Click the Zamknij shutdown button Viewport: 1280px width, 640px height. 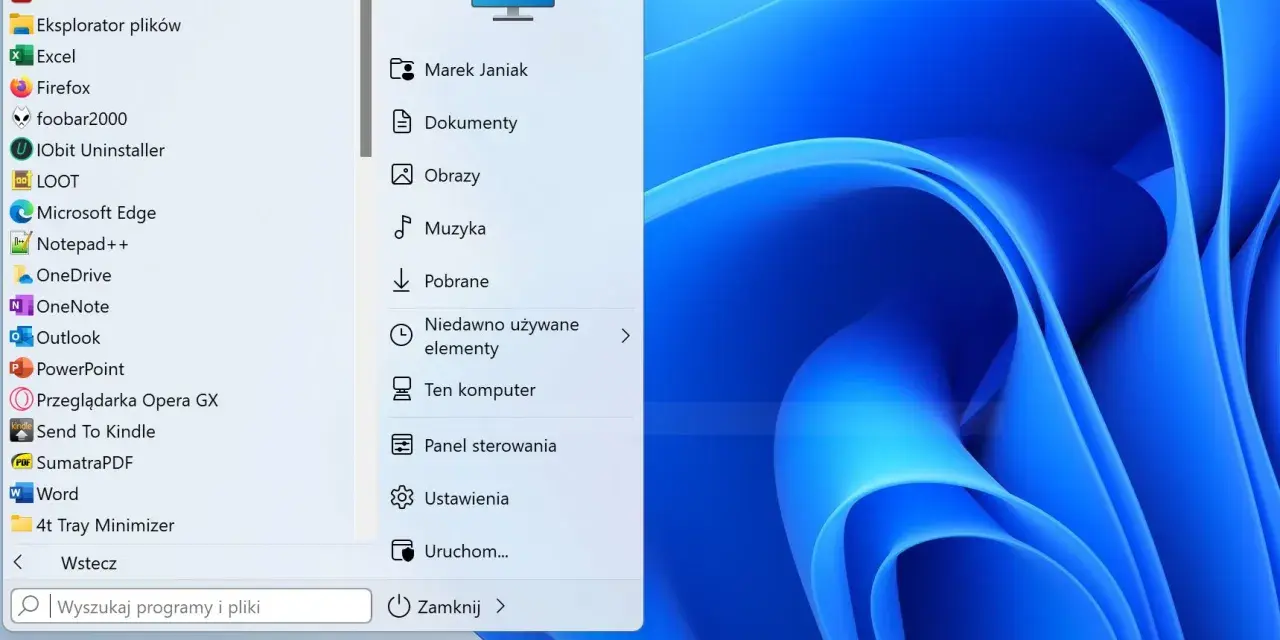click(449, 607)
